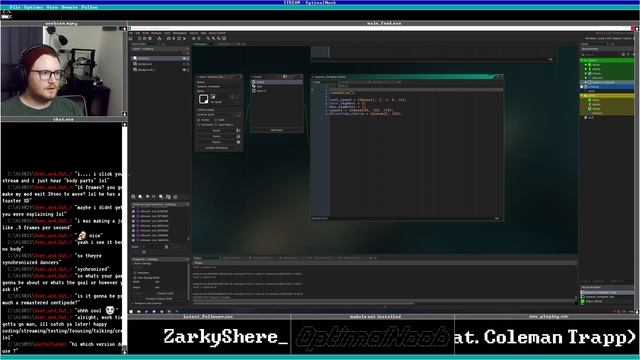Open Game Options from the toolbar
Screen dimensions: 640x360
[193, 38]
